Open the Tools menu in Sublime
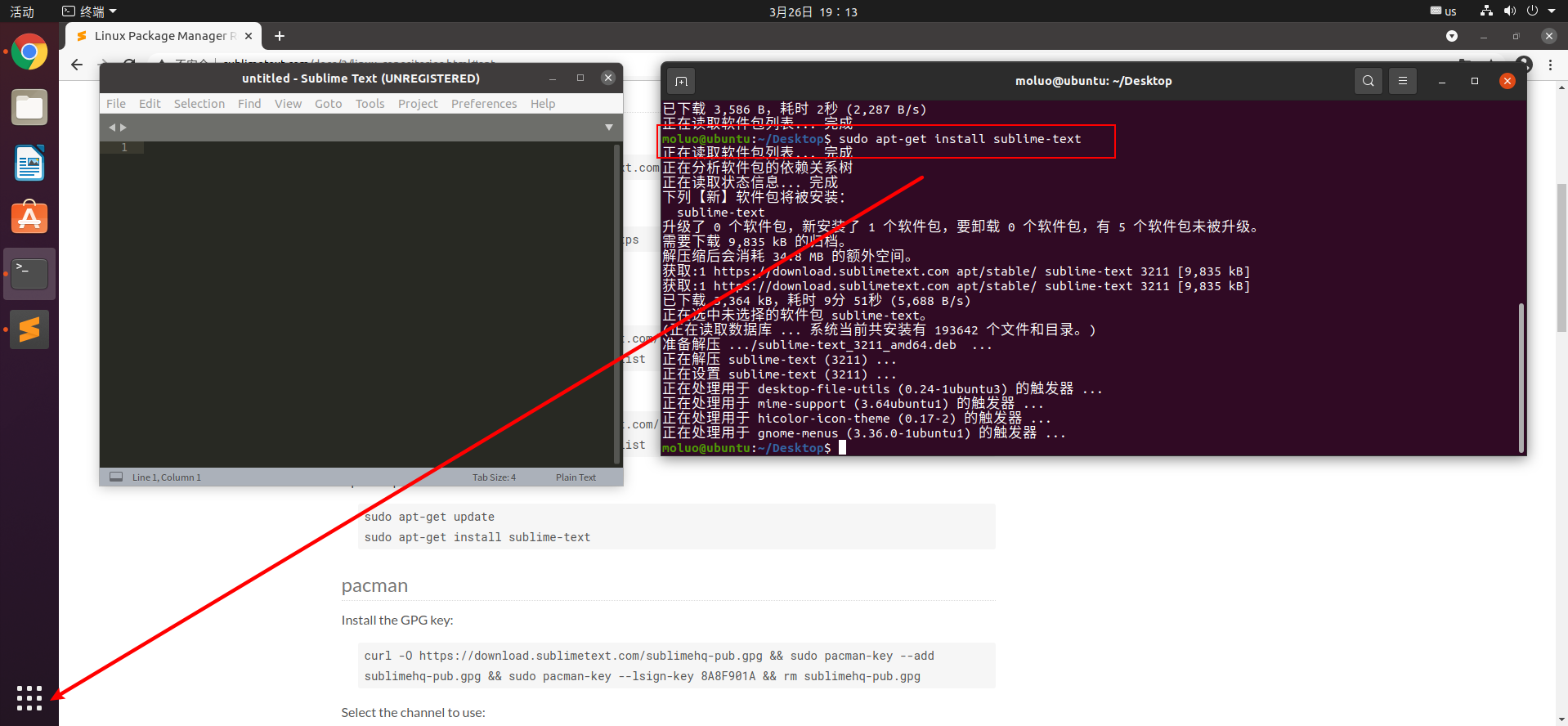The height and width of the screenshot is (726, 1568). [370, 104]
